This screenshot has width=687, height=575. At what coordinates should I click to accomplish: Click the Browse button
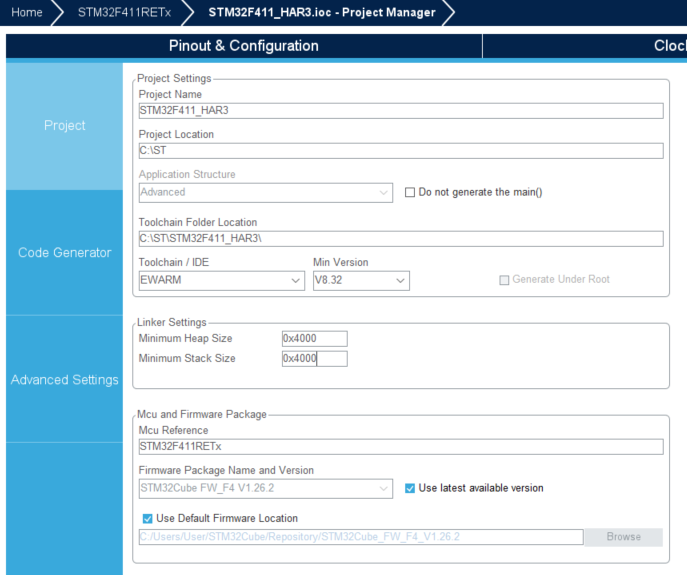[623, 537]
